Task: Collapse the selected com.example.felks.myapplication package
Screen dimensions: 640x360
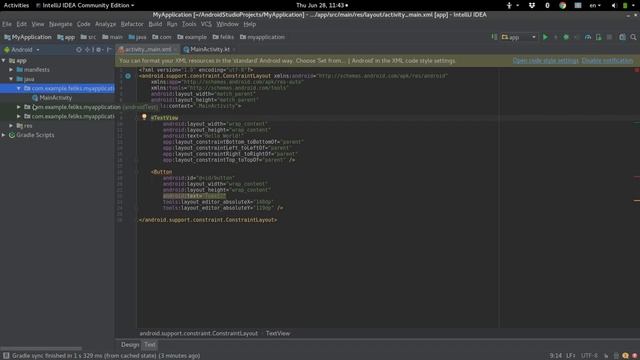Action: [19, 89]
